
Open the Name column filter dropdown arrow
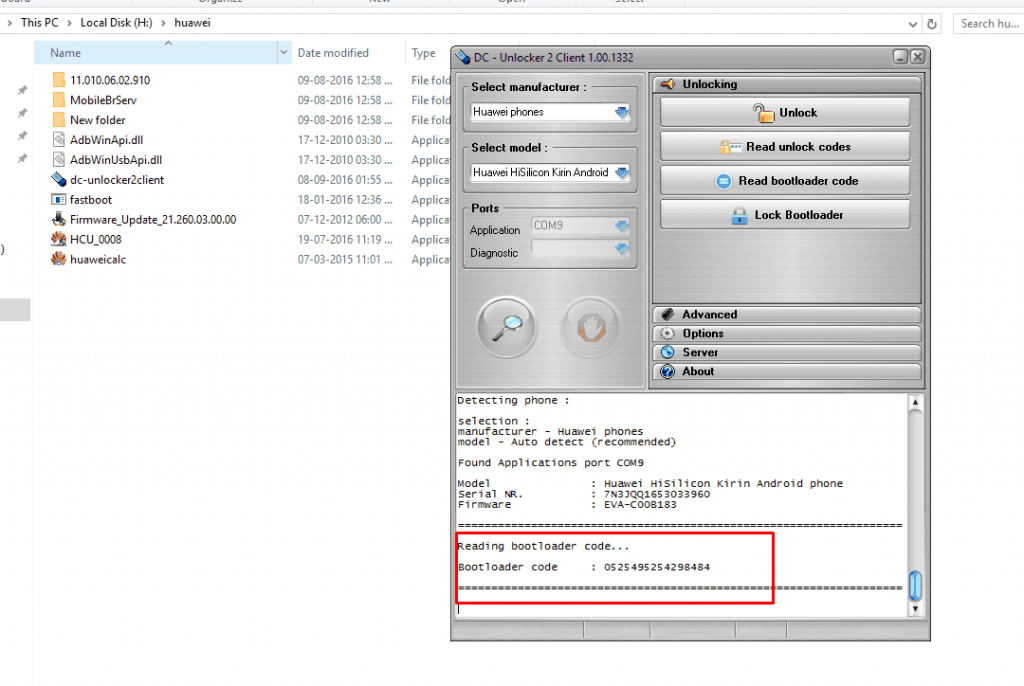pyautogui.click(x=284, y=52)
